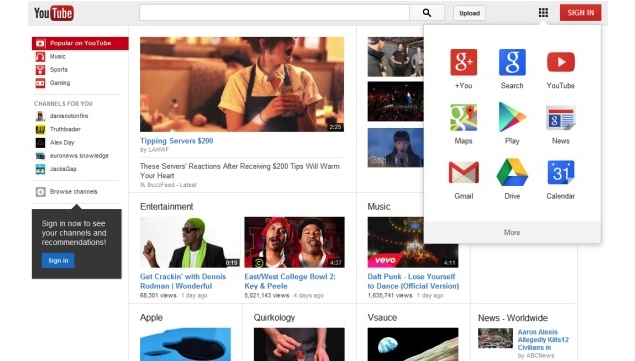
Task: Open the Gmail app icon
Action: click(x=463, y=172)
